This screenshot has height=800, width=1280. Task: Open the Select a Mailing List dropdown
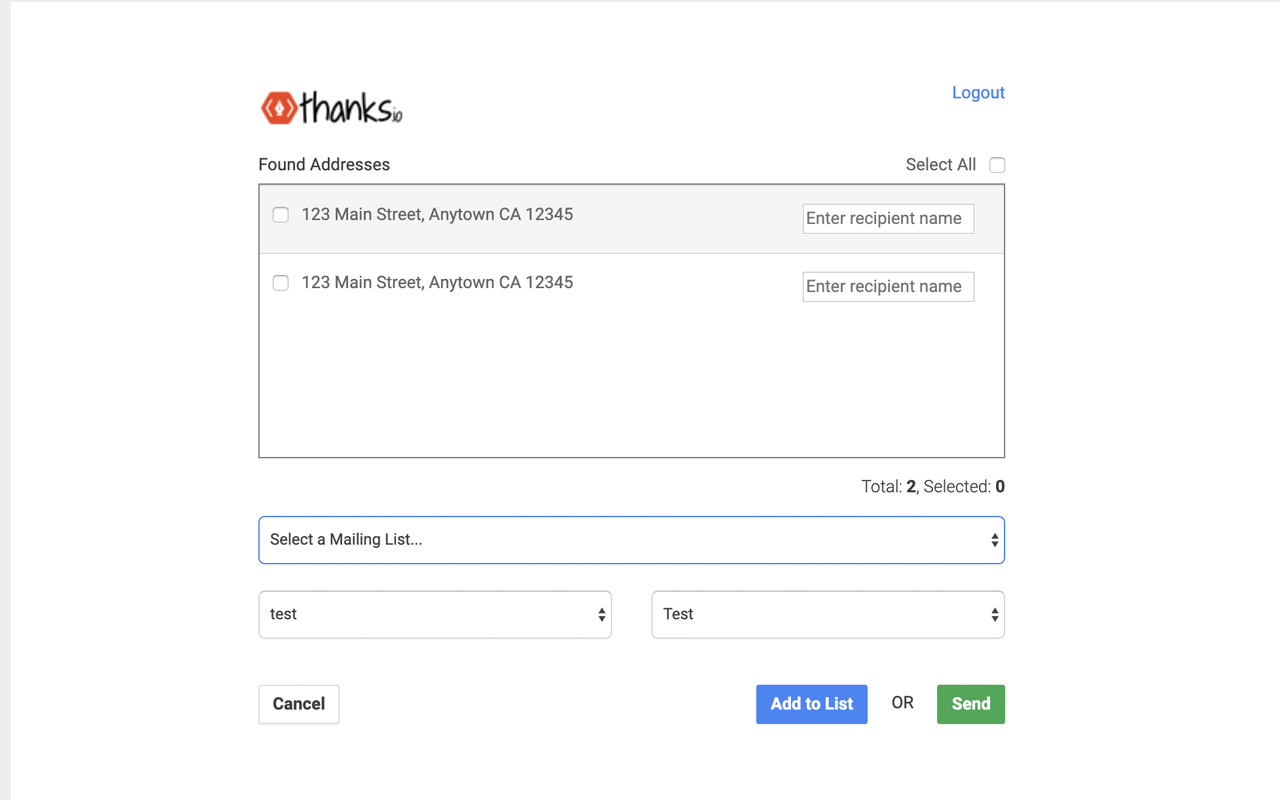pyautogui.click(x=631, y=540)
